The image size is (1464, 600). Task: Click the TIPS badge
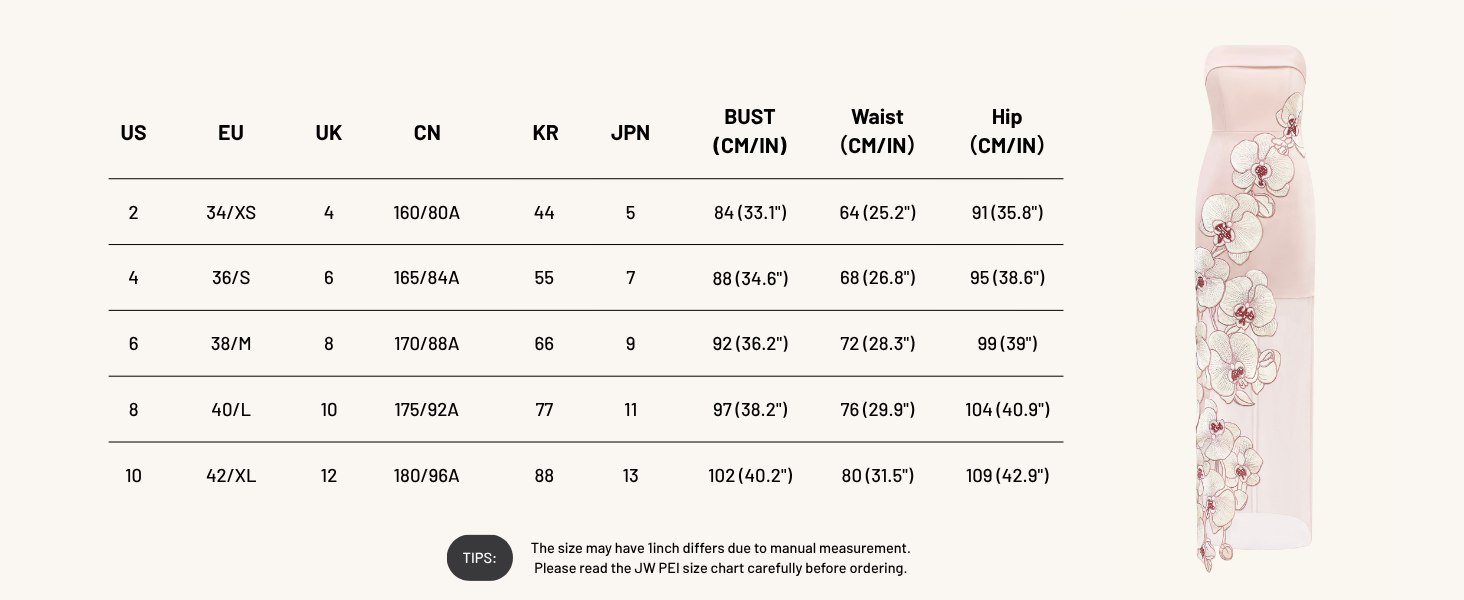coord(480,558)
